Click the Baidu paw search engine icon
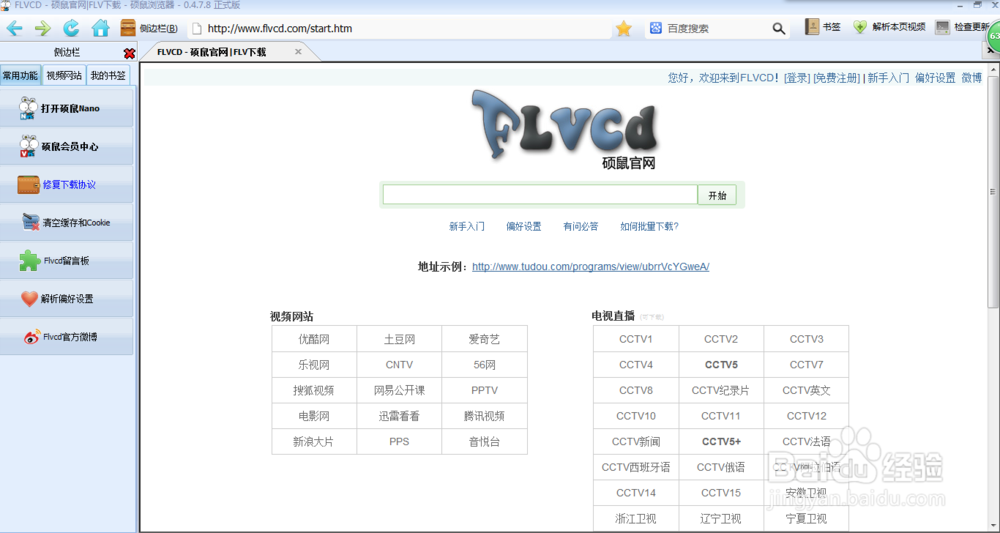This screenshot has height=533, width=1000. pos(656,28)
